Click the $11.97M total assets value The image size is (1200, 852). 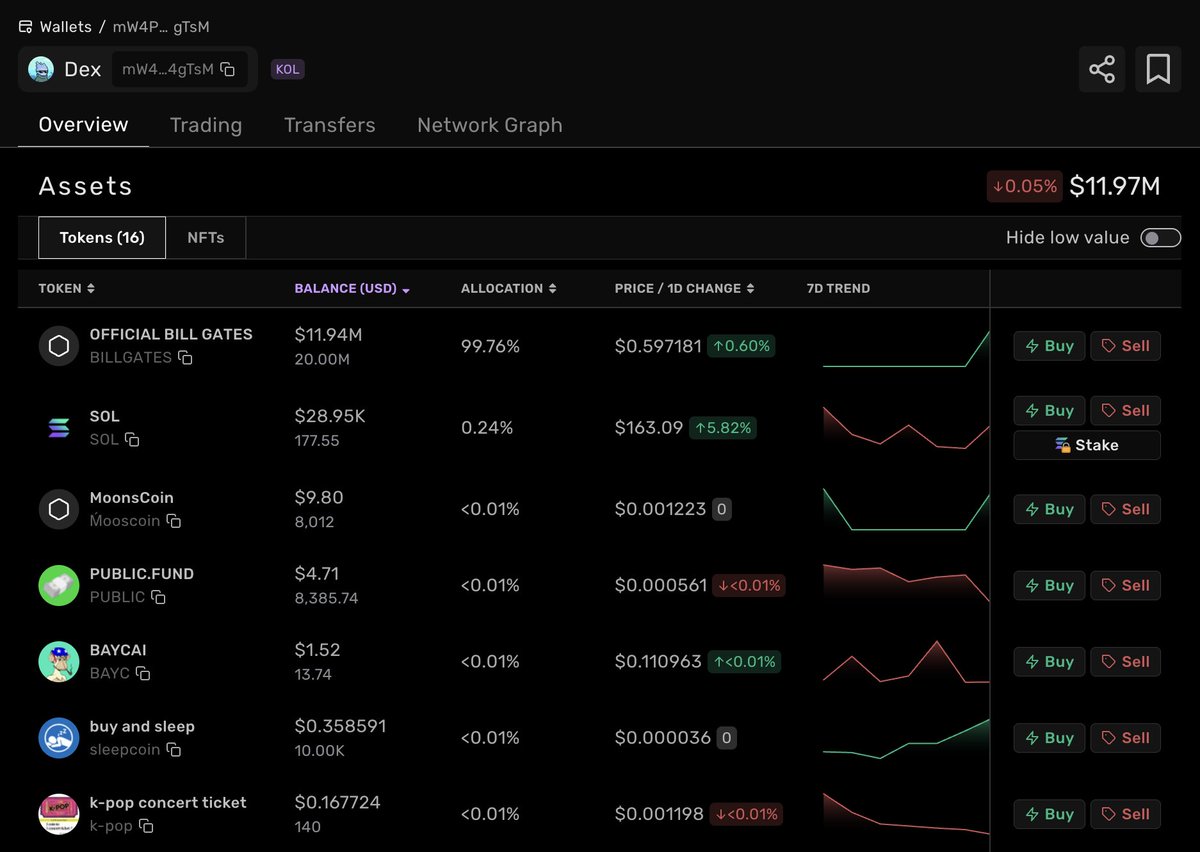[x=1115, y=186]
